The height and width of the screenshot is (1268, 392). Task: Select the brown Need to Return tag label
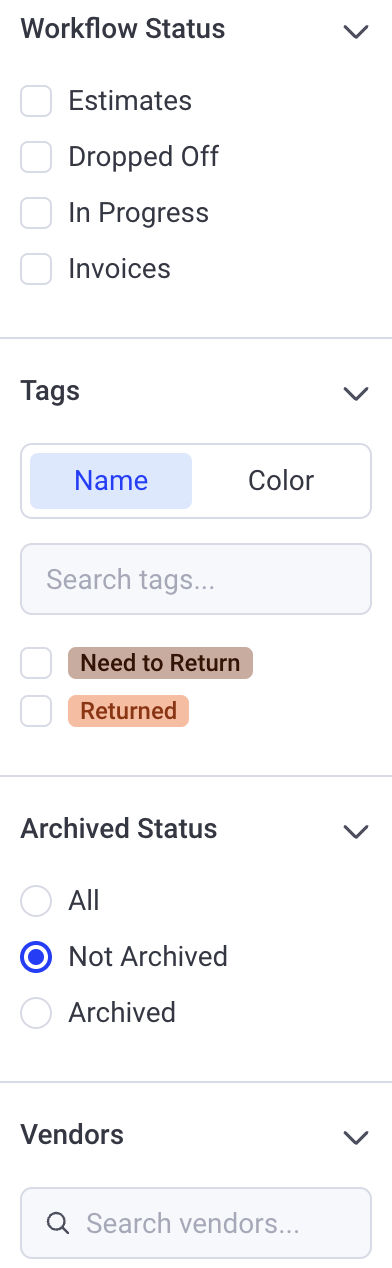click(x=160, y=663)
